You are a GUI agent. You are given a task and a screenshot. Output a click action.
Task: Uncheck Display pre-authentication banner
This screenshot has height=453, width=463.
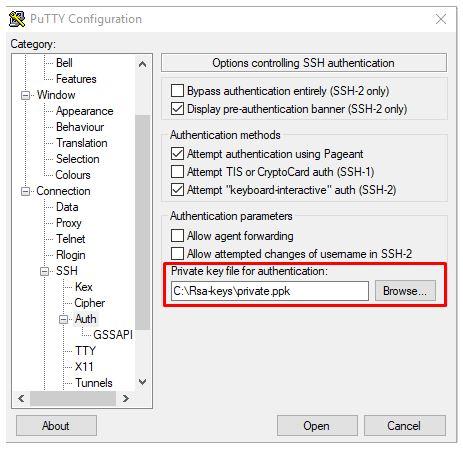click(x=177, y=109)
